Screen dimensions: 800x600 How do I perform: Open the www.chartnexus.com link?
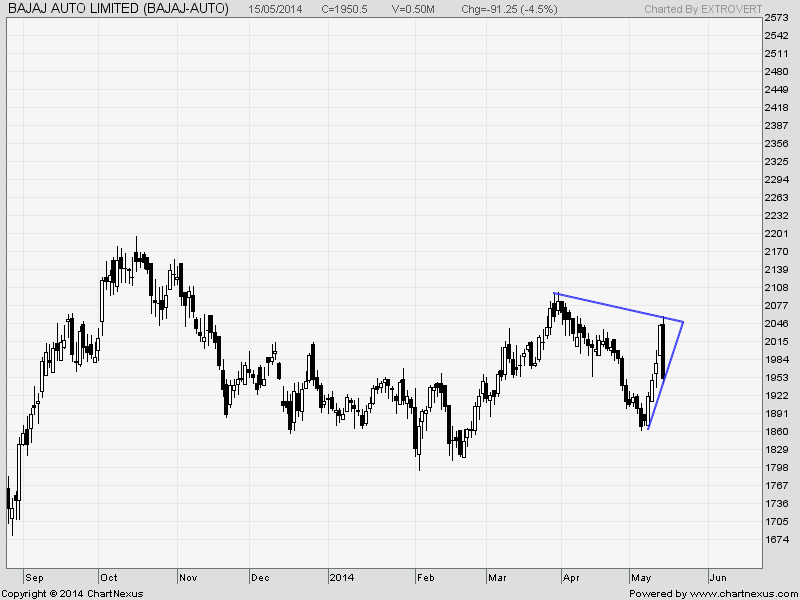point(741,594)
